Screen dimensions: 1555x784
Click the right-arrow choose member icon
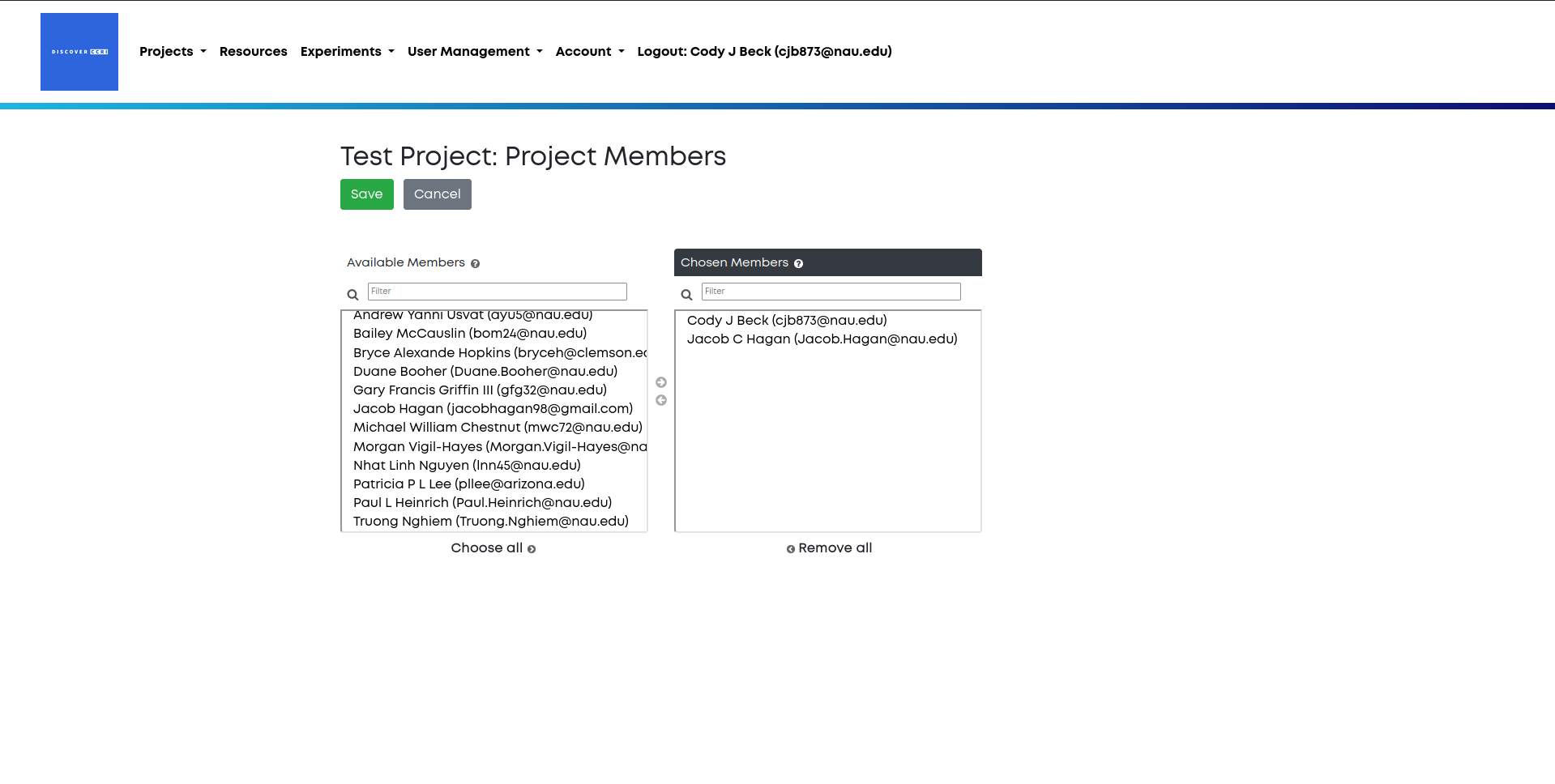661,382
